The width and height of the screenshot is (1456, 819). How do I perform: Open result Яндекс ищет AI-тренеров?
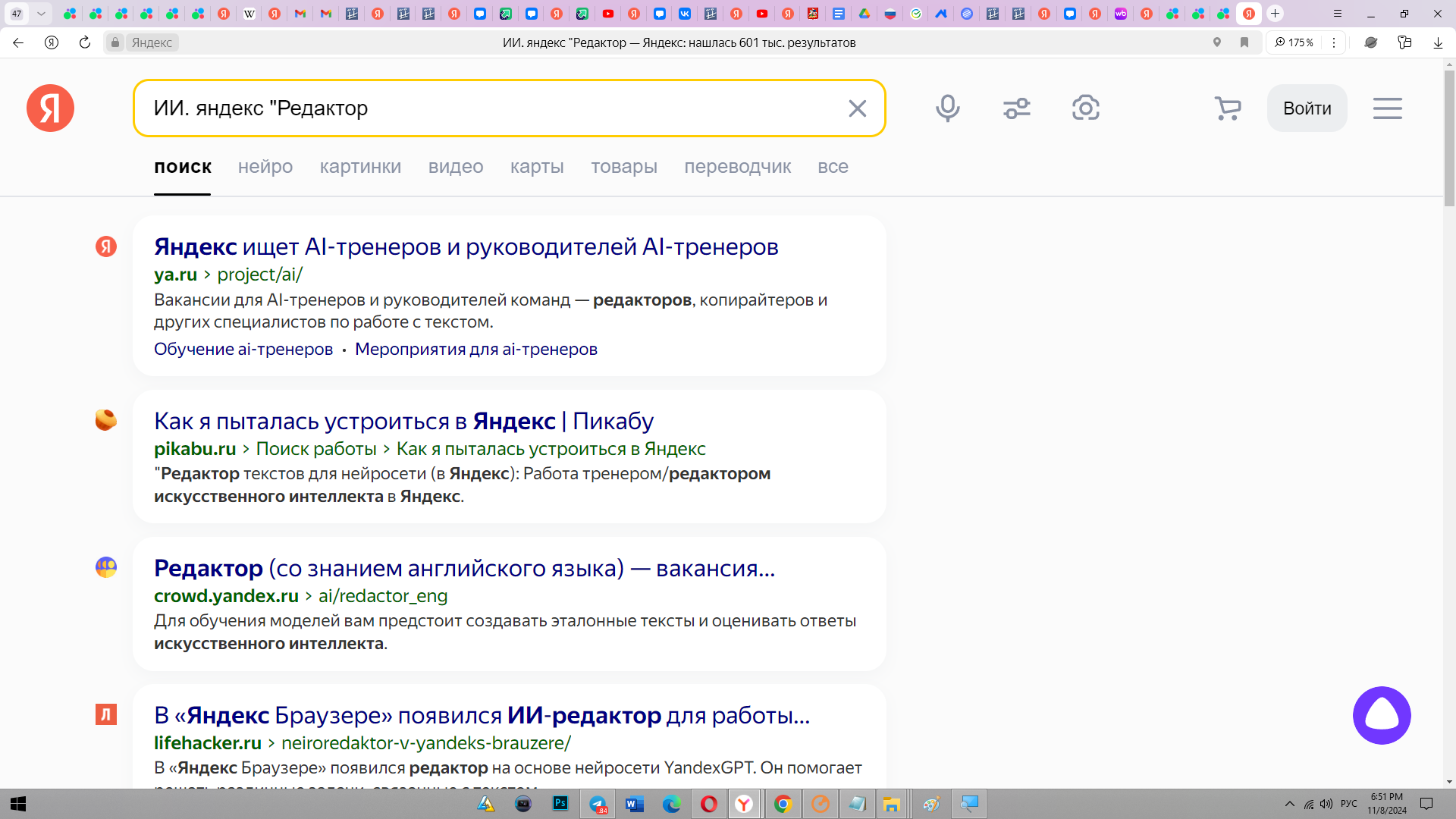tap(466, 246)
